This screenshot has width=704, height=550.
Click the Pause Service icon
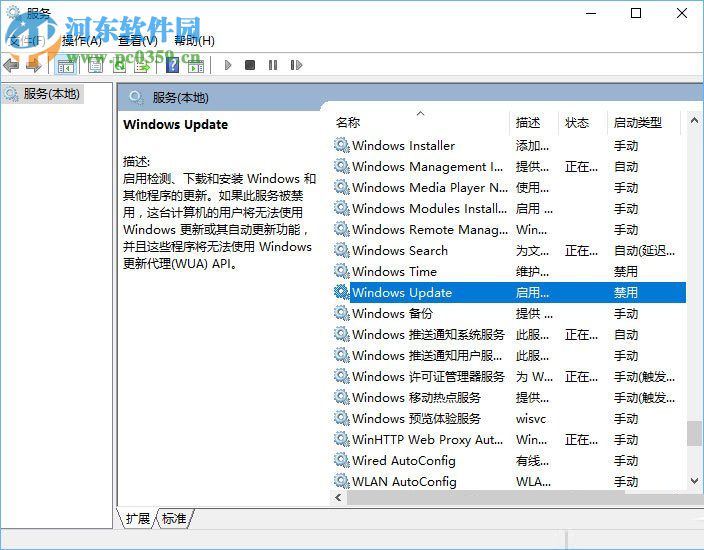273,66
